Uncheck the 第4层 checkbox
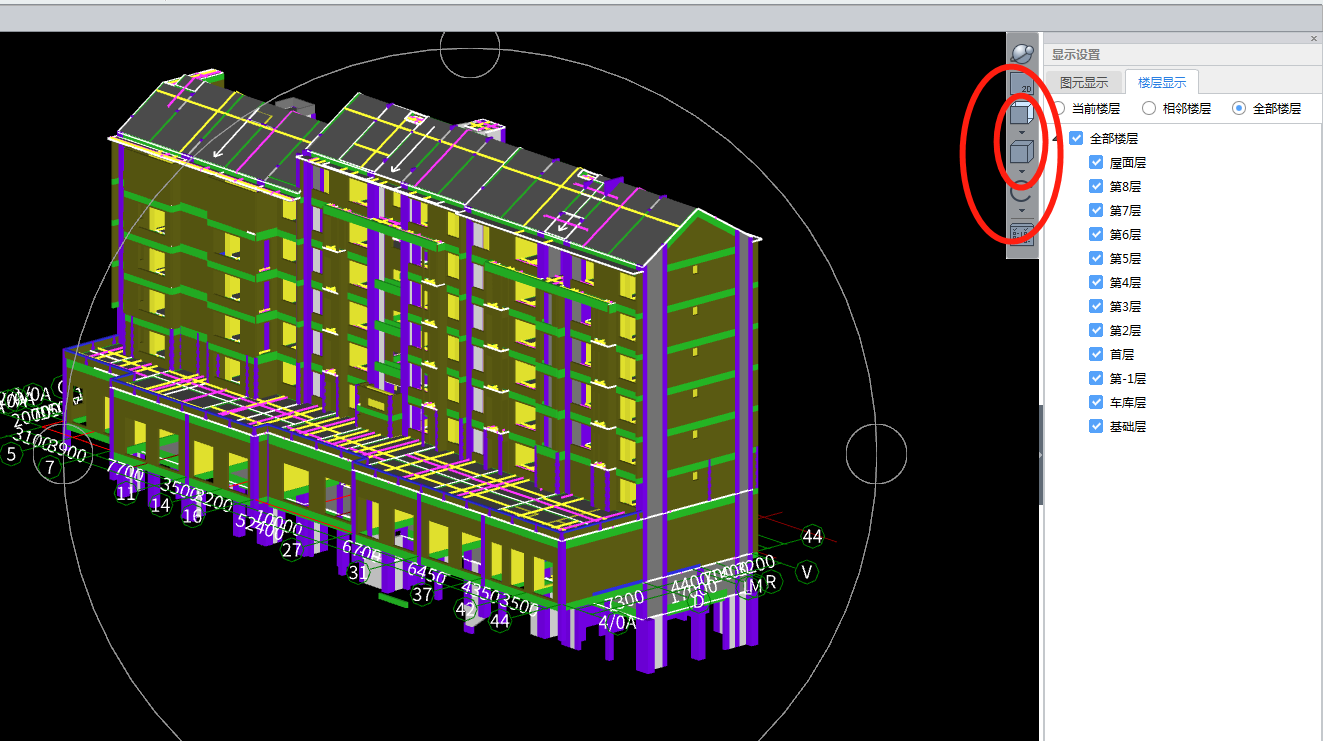The image size is (1323, 741). point(1096,282)
